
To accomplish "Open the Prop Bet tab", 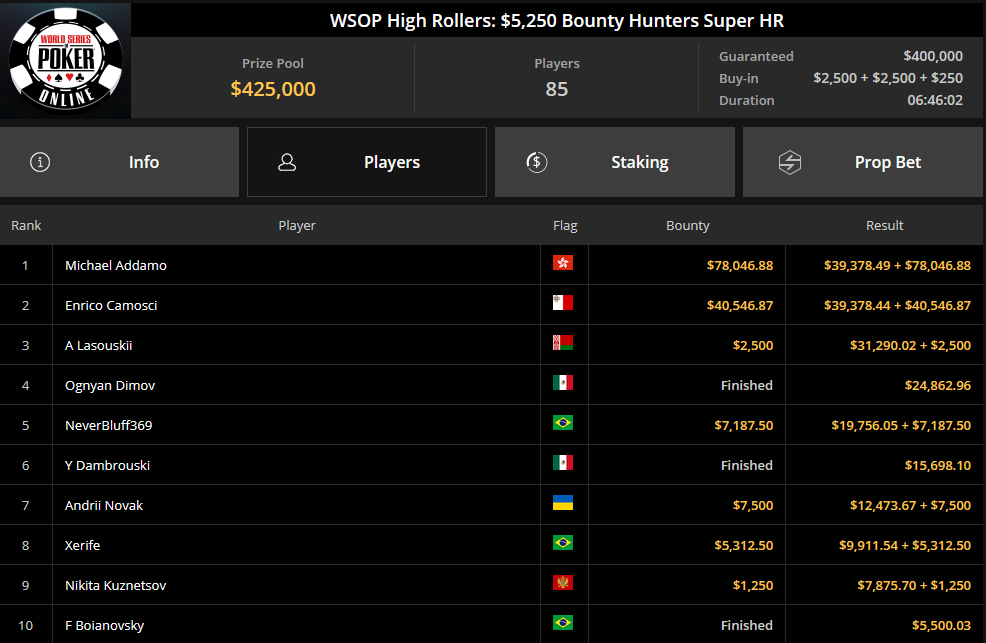I will (863, 162).
